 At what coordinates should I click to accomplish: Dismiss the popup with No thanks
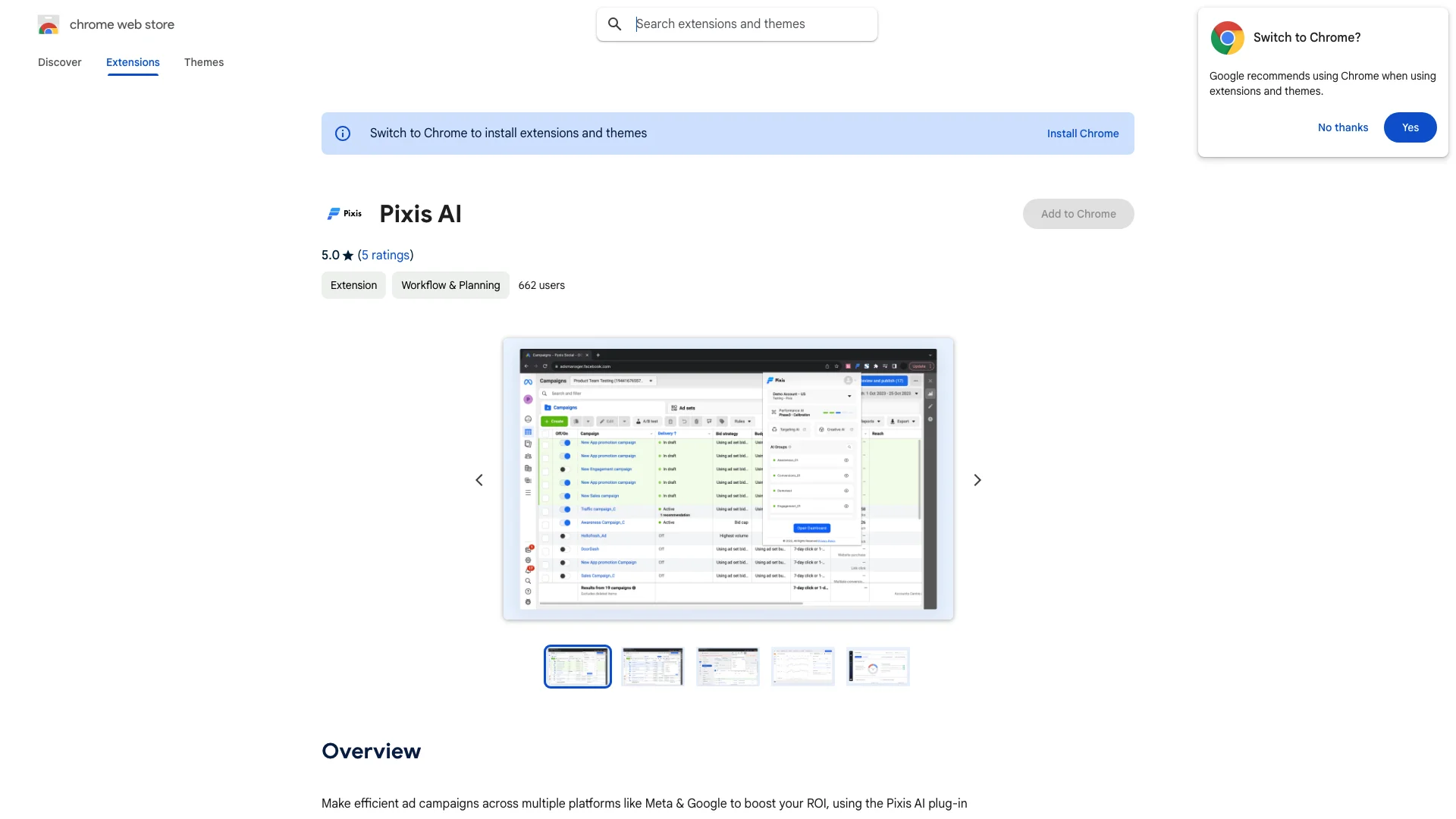click(1343, 127)
